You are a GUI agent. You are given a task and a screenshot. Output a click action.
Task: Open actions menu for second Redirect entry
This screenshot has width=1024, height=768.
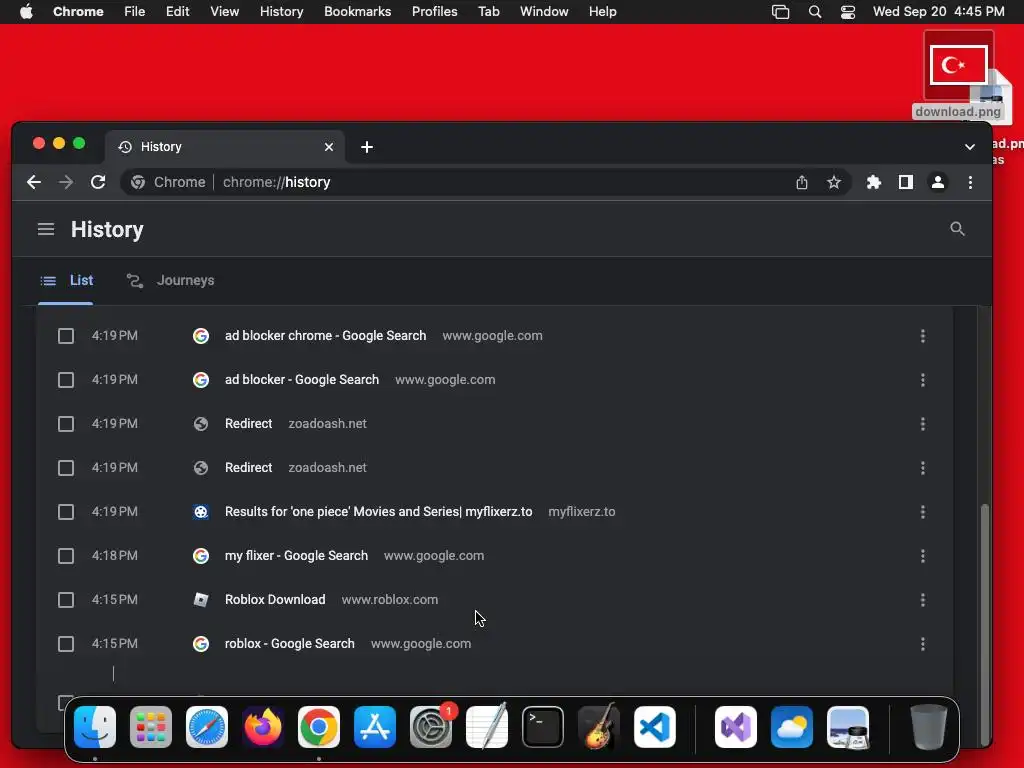923,468
